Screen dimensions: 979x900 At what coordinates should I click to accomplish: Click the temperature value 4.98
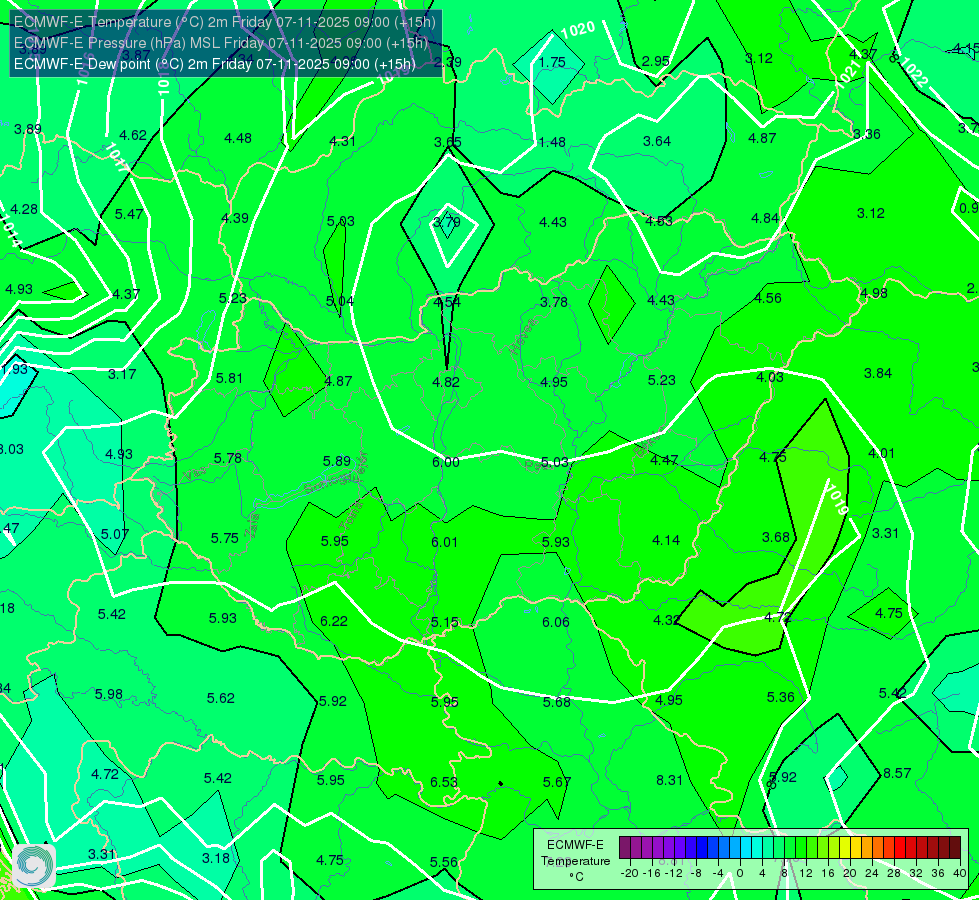(873, 293)
